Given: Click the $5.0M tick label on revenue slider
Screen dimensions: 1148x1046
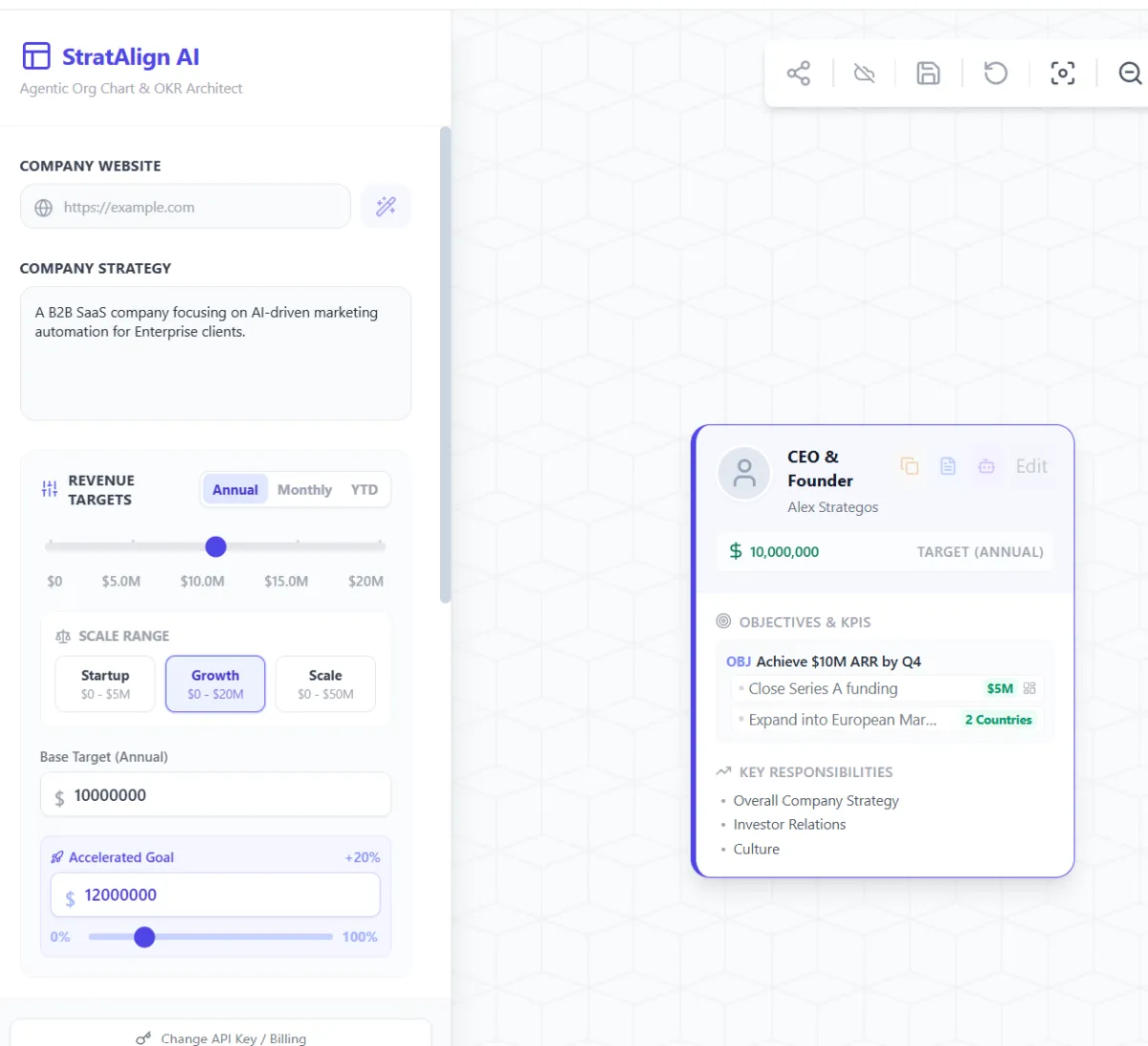Looking at the screenshot, I should (121, 581).
